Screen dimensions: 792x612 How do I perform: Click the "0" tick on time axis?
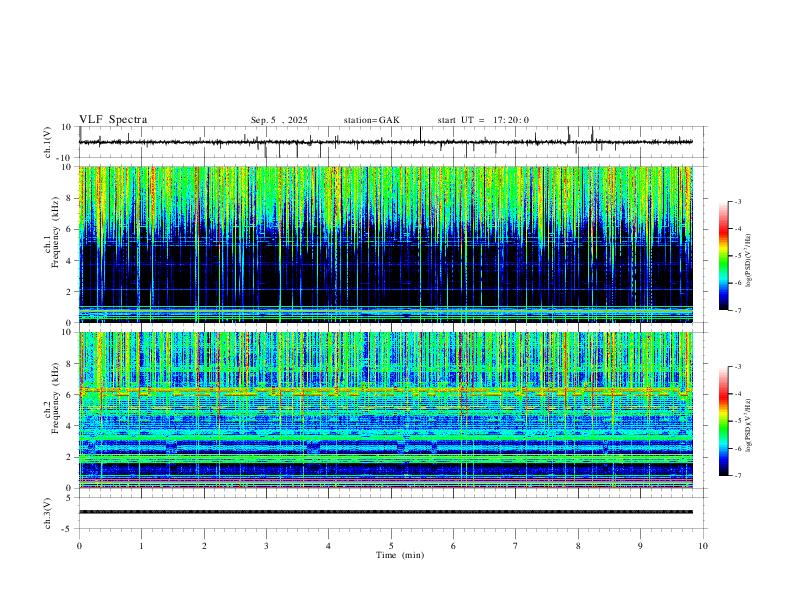click(79, 546)
